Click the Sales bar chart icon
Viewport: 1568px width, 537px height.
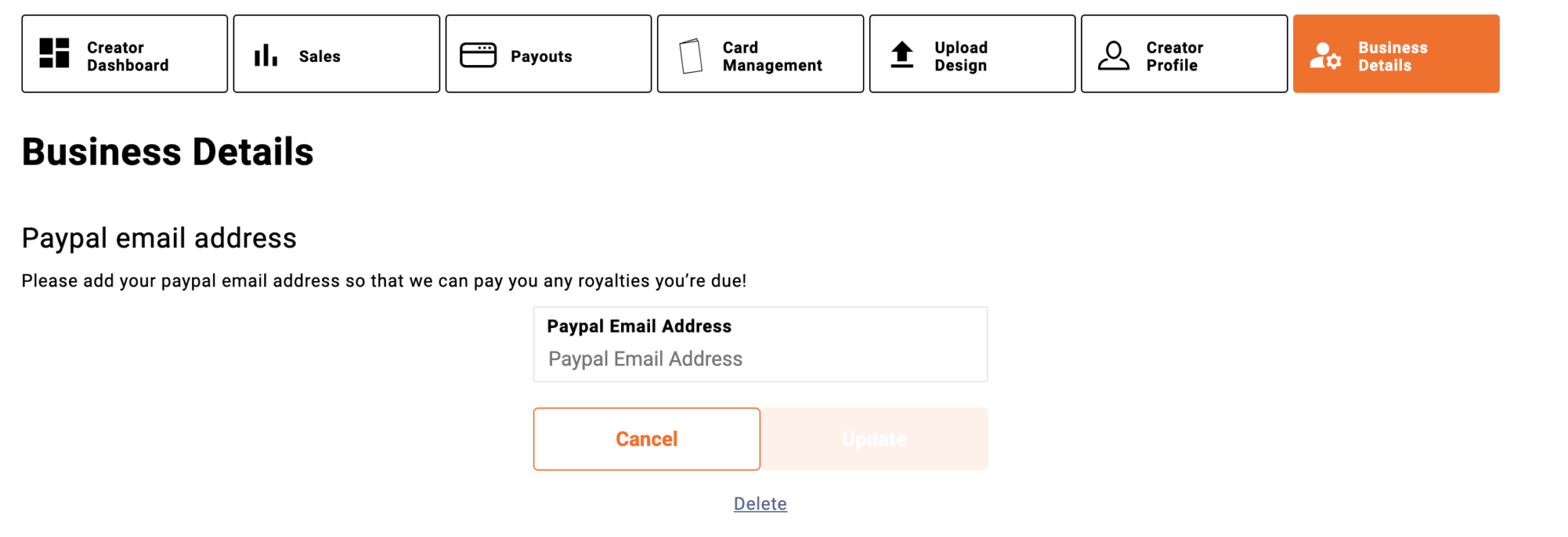click(x=266, y=55)
